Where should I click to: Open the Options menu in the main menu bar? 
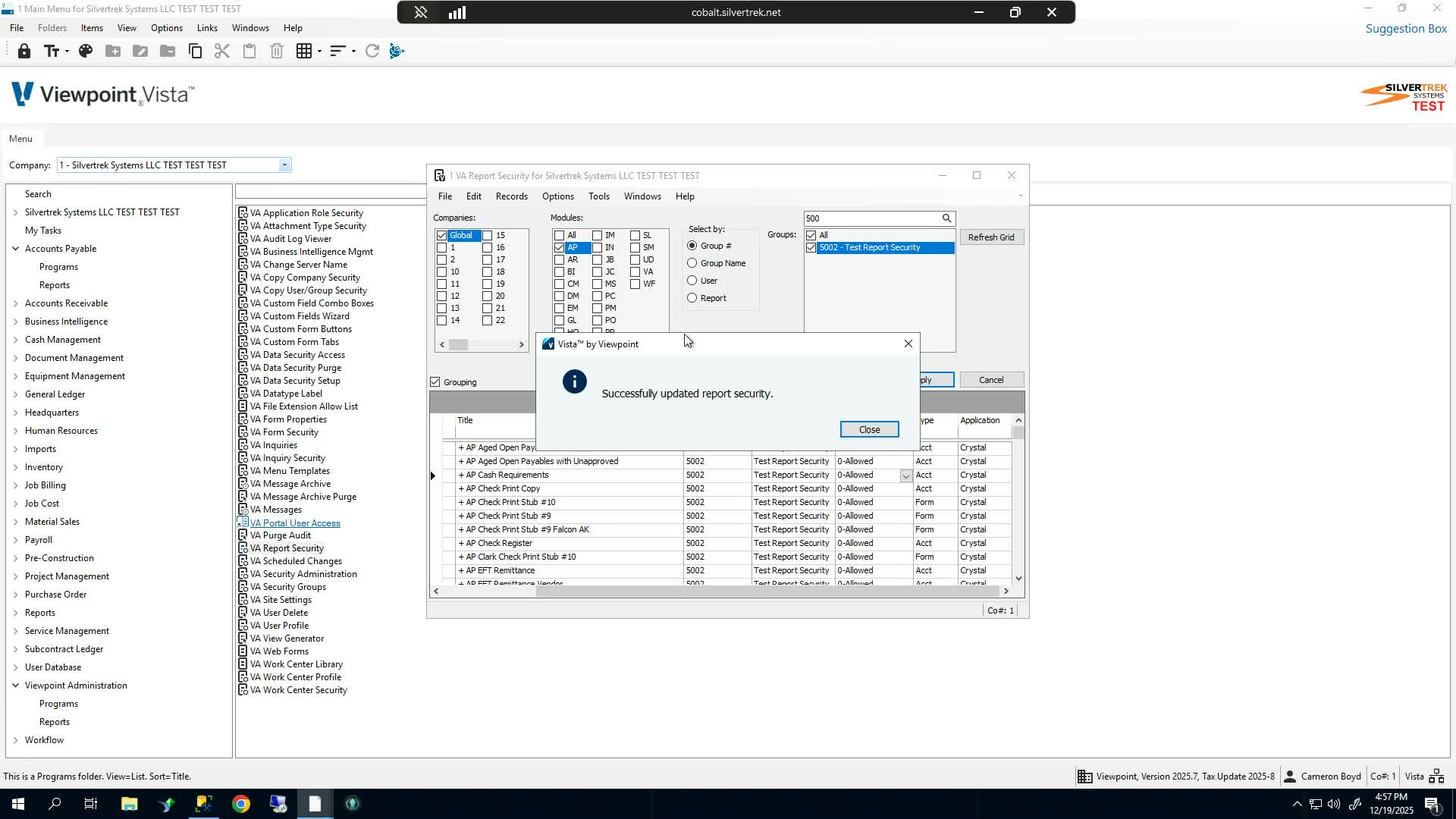click(166, 28)
